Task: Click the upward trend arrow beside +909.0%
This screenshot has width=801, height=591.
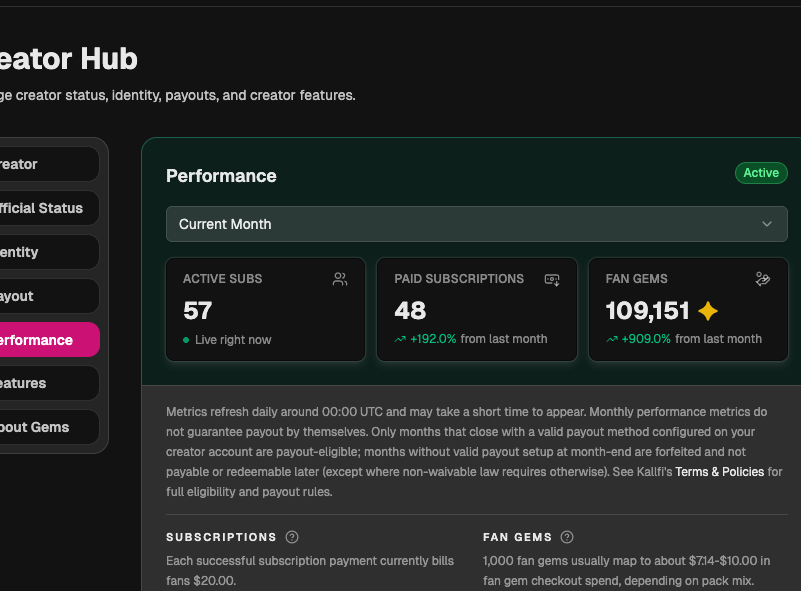Action: [611, 339]
